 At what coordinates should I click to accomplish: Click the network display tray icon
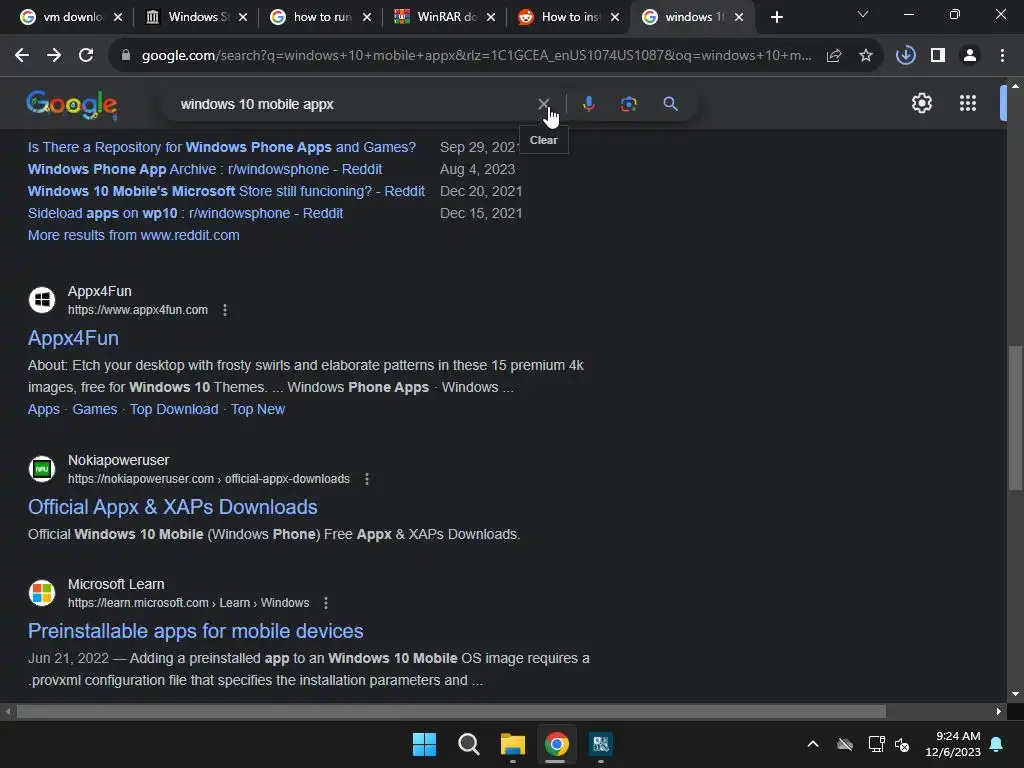pos(876,744)
